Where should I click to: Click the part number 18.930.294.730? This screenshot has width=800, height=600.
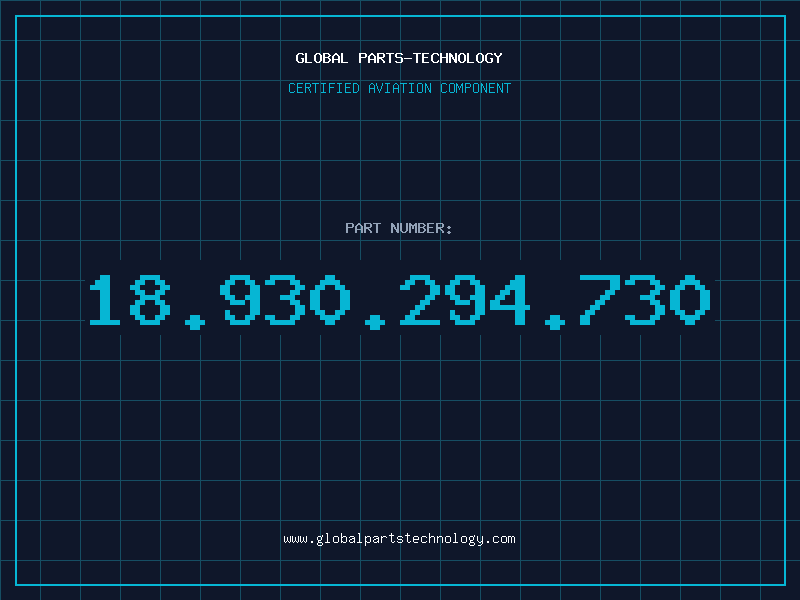400,301
